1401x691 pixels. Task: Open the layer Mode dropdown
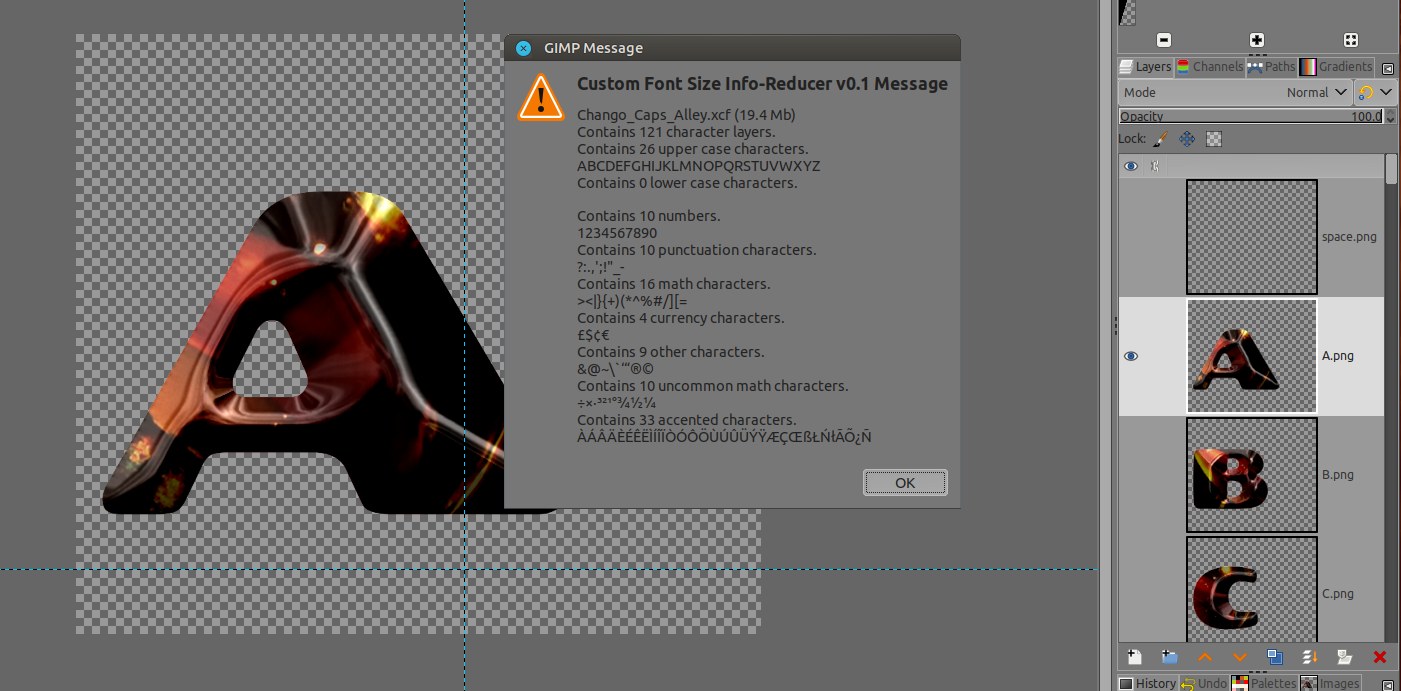click(1235, 92)
